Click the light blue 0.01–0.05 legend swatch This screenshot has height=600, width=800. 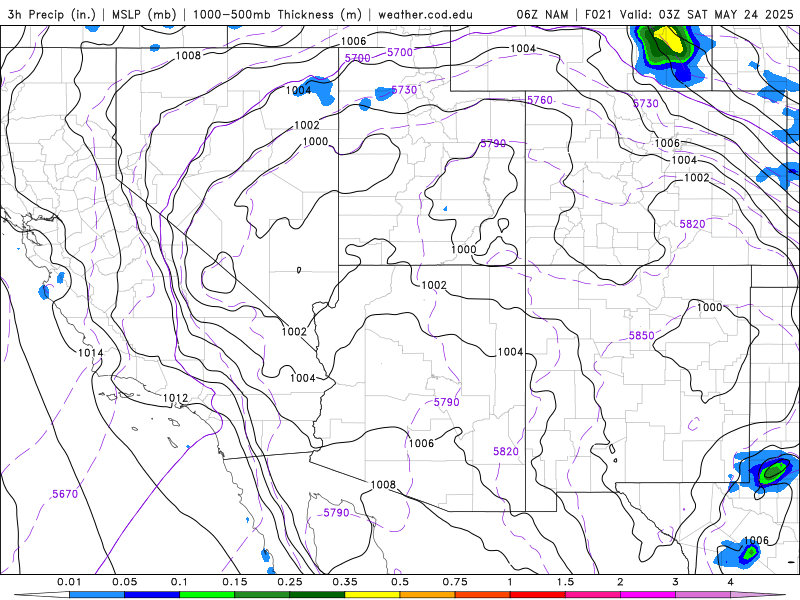(97, 595)
